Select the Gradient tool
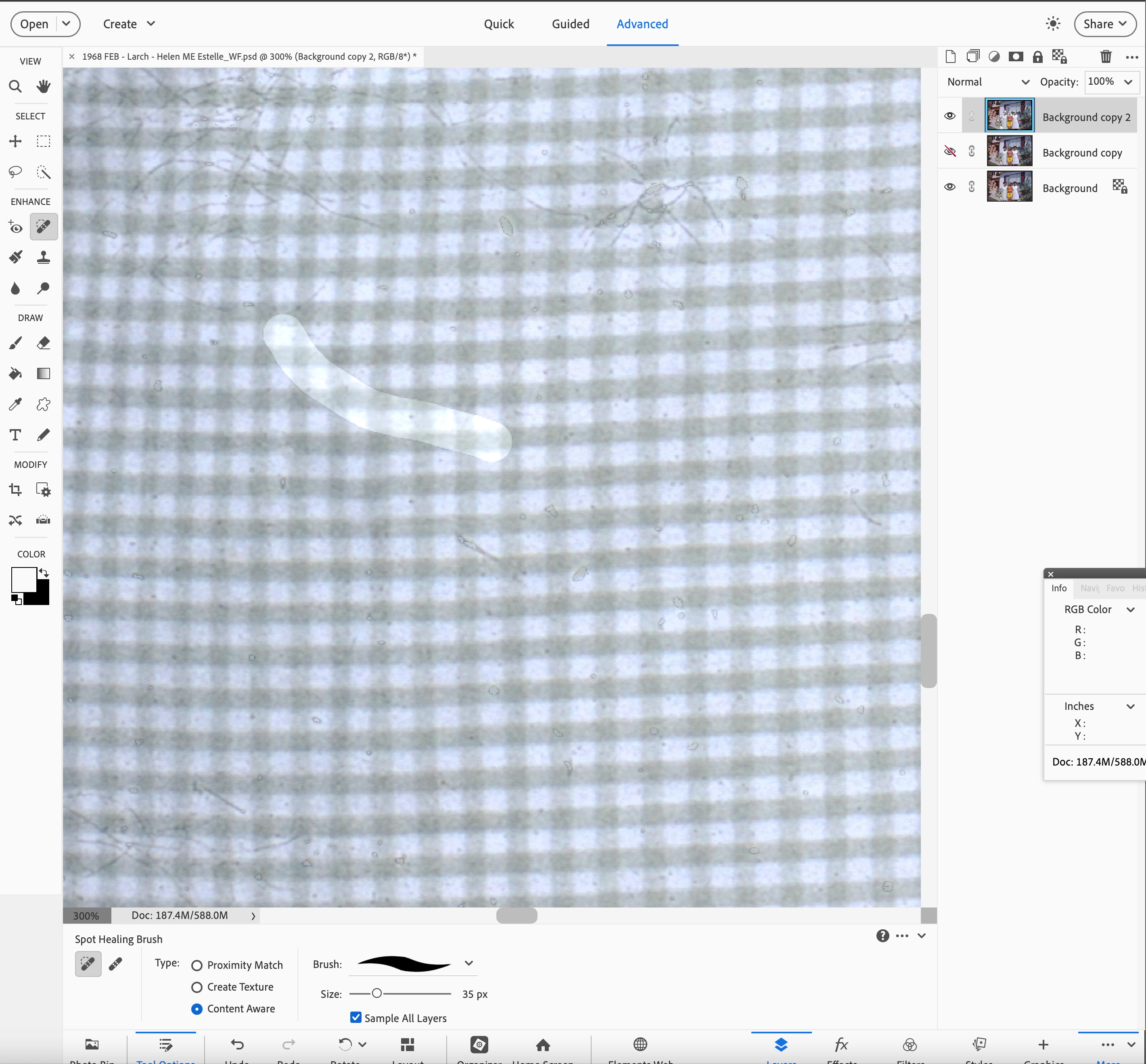The width and height of the screenshot is (1146, 1064). (x=43, y=373)
